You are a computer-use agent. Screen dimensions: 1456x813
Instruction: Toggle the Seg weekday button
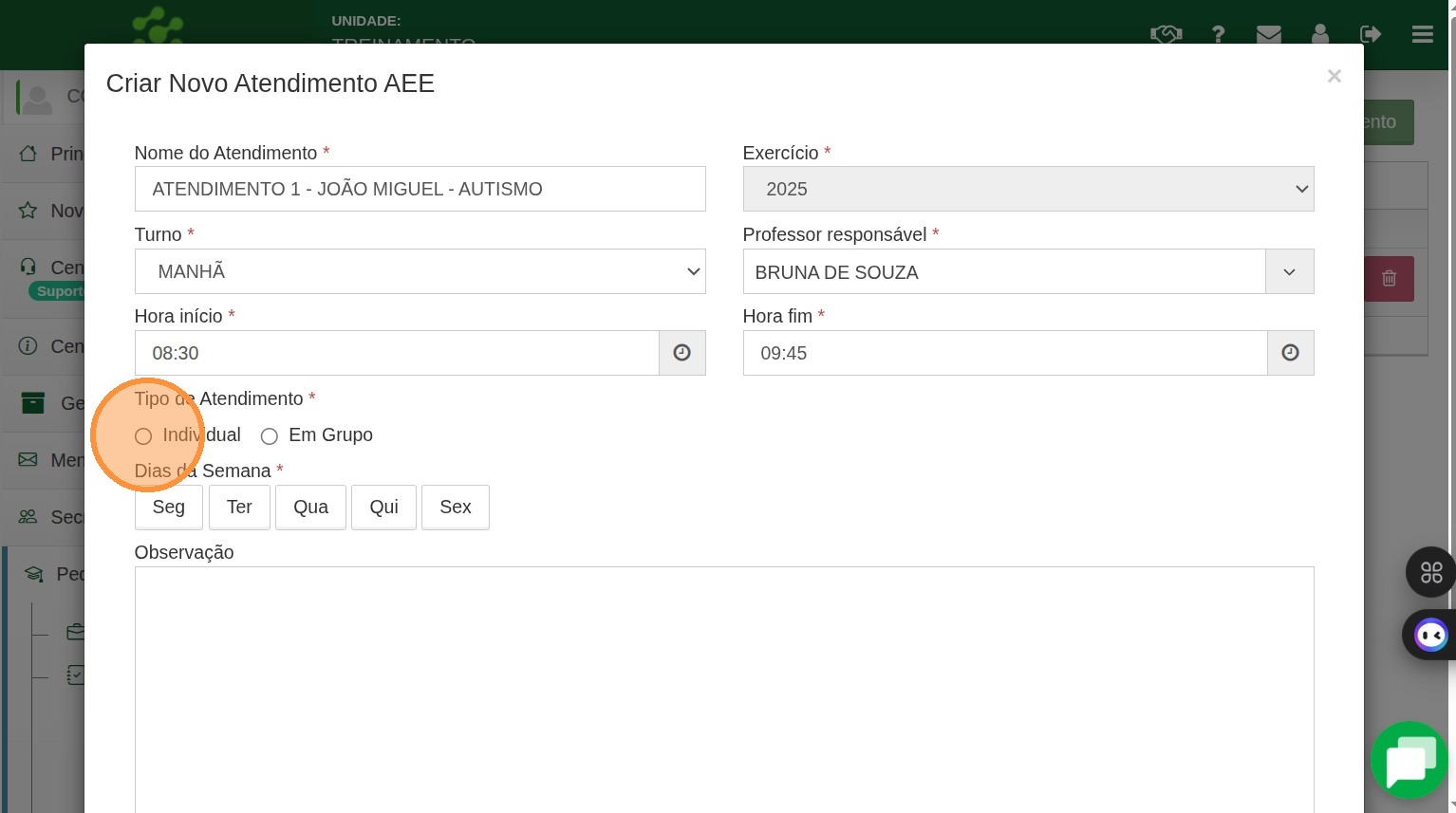[x=169, y=508]
